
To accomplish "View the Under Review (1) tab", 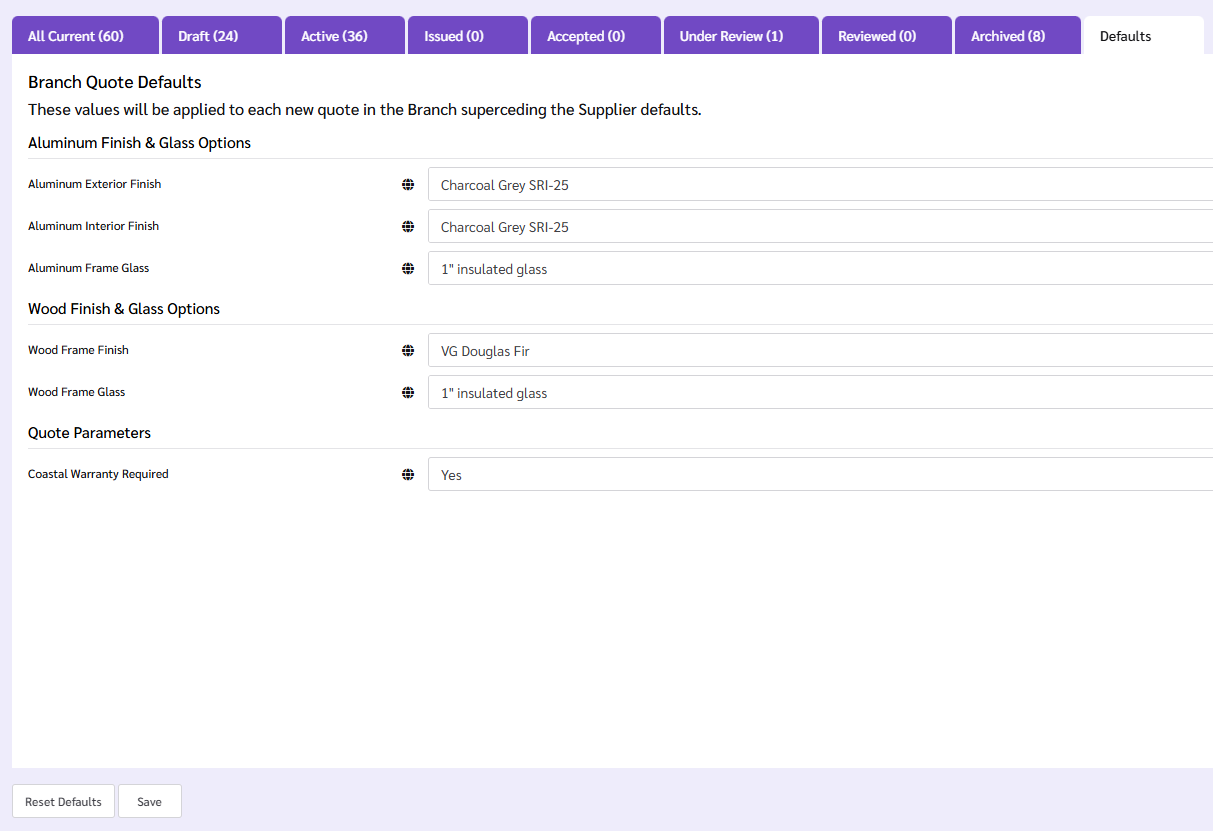I will click(x=741, y=36).
